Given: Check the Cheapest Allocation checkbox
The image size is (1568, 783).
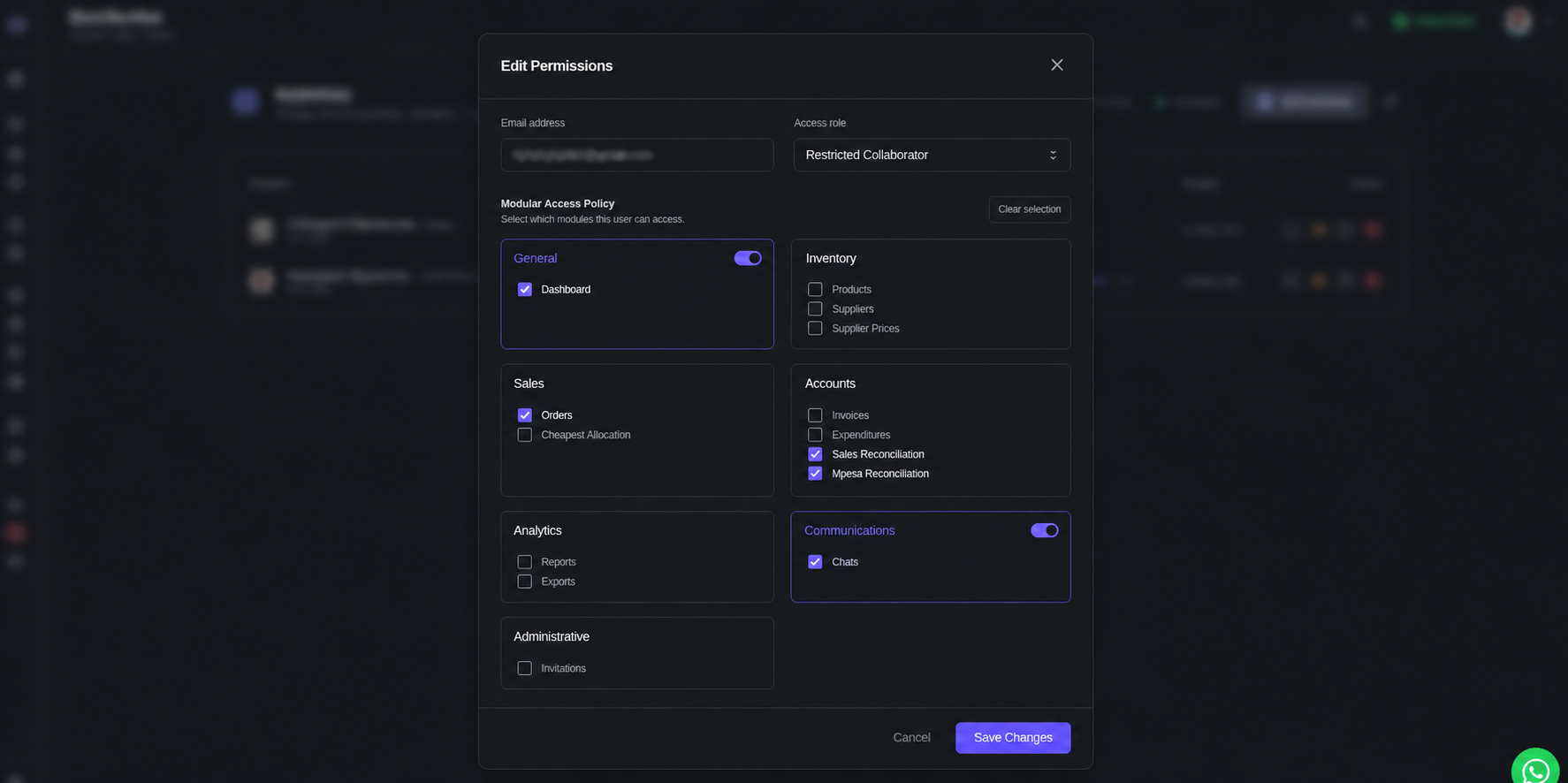Looking at the screenshot, I should coord(525,435).
